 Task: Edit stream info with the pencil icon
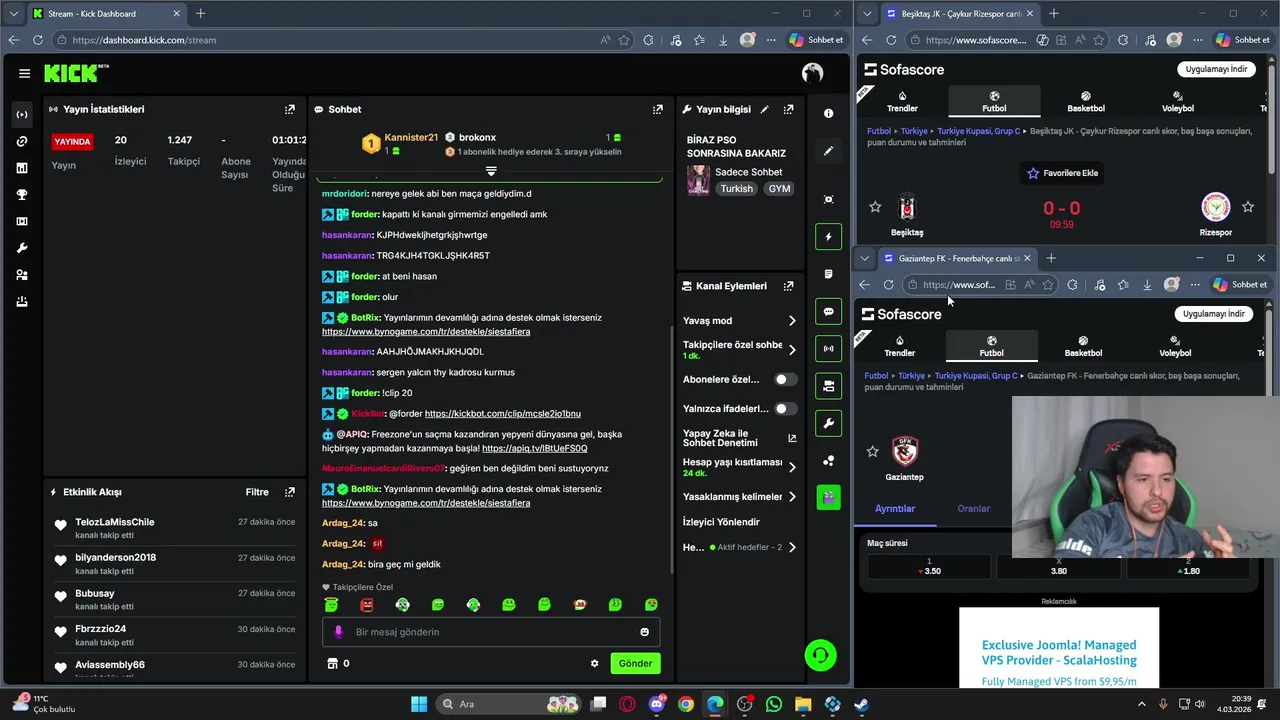[765, 109]
